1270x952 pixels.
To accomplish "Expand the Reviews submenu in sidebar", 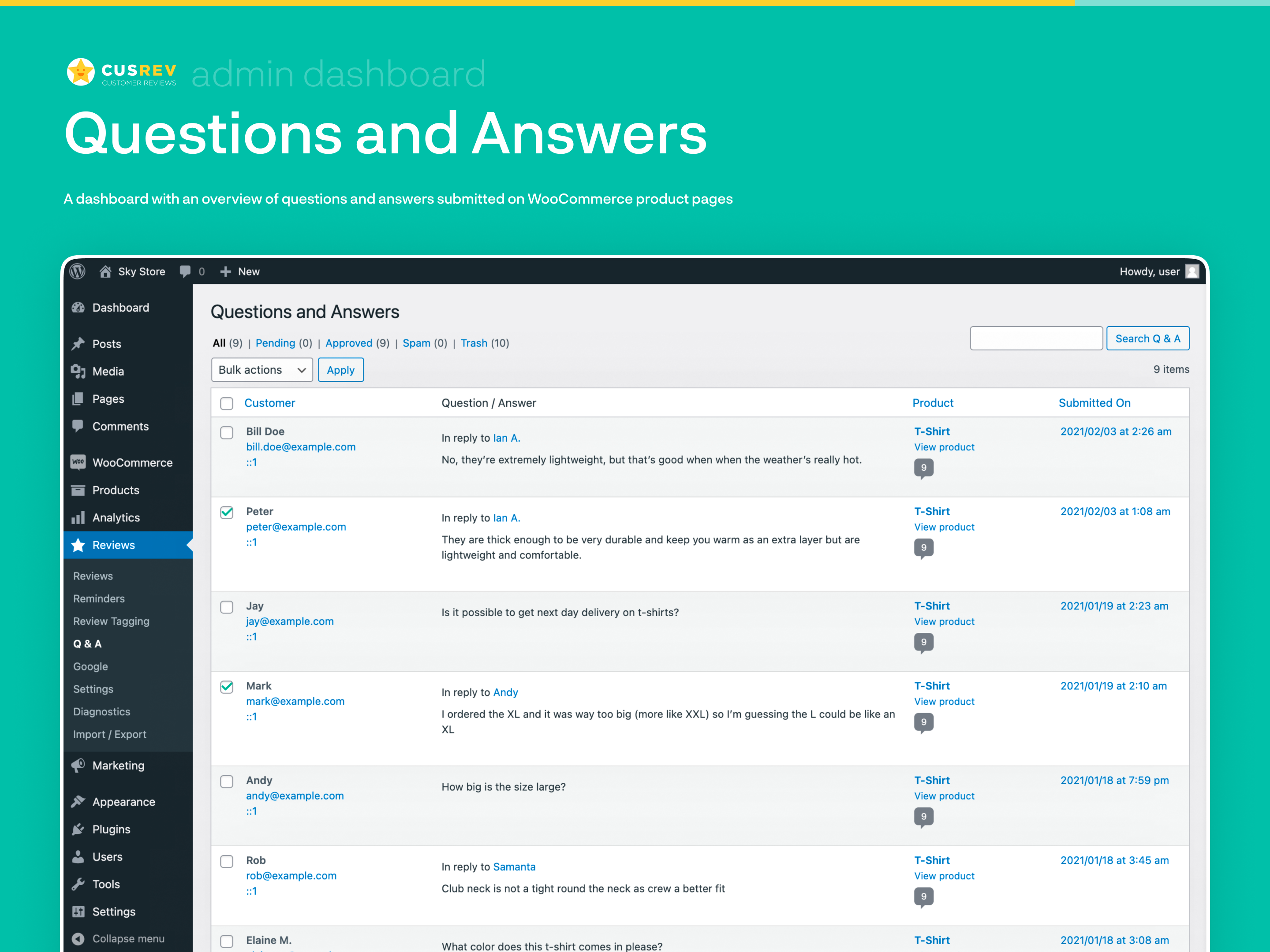I will click(113, 545).
